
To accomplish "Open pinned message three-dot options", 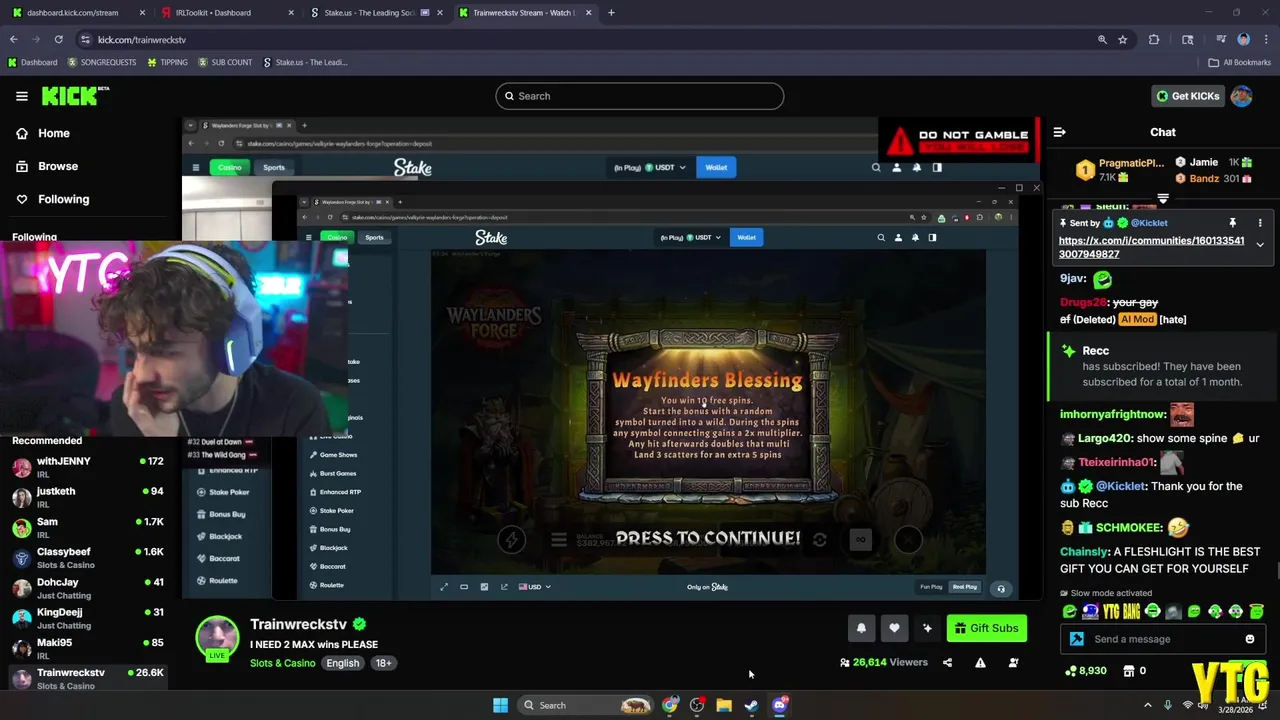I will pyautogui.click(x=1260, y=223).
